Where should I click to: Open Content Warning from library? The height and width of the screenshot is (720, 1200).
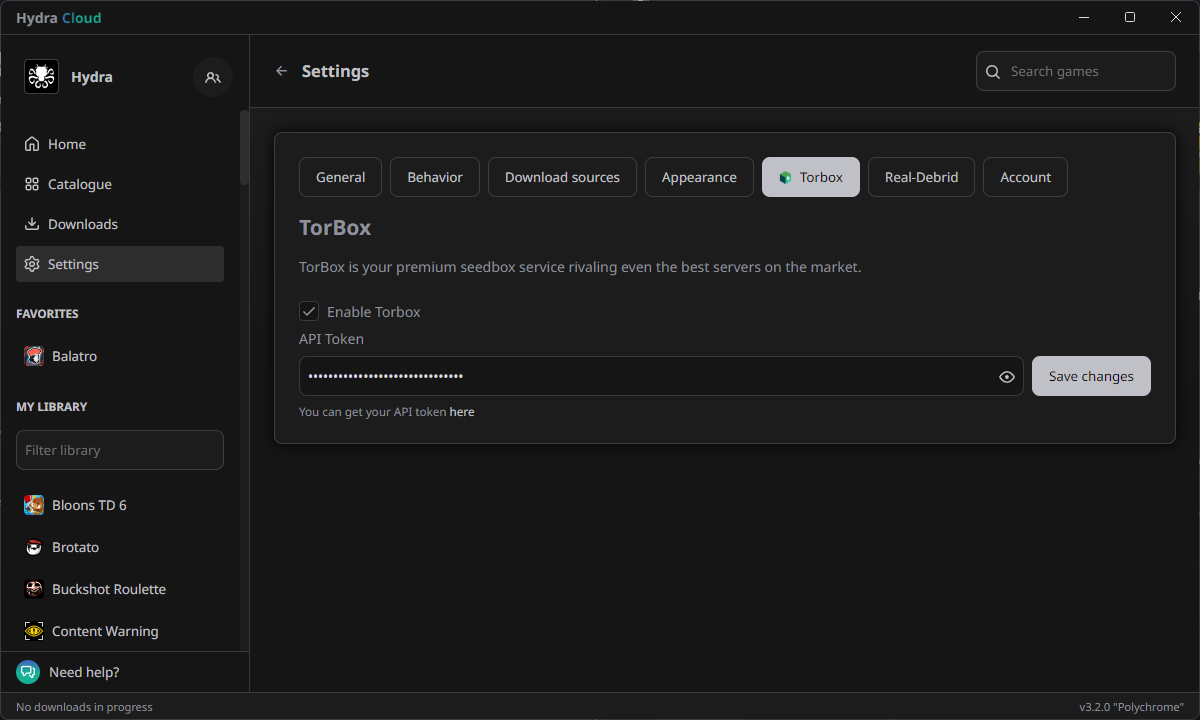[104, 631]
